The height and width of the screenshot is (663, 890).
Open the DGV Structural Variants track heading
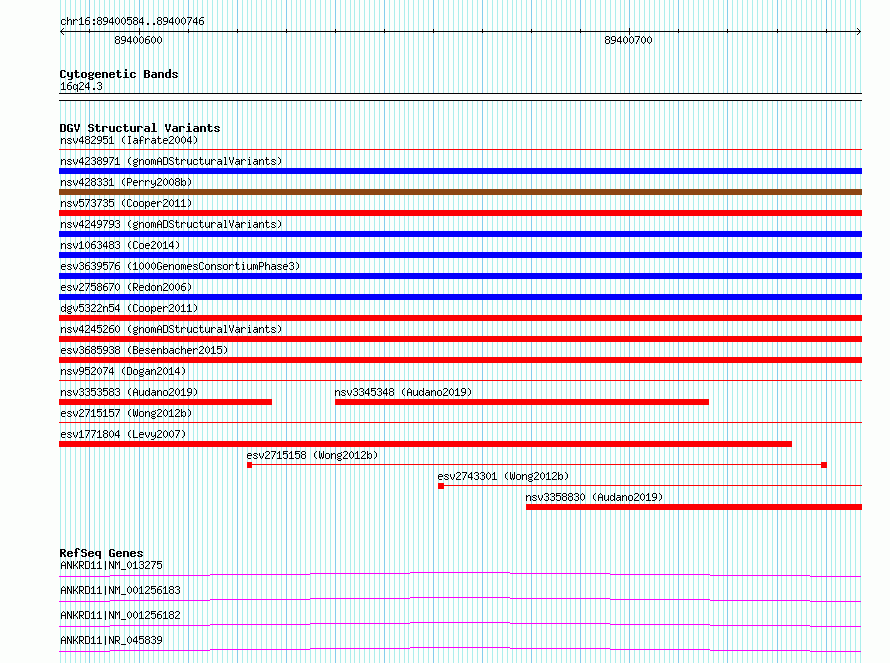click(x=140, y=128)
